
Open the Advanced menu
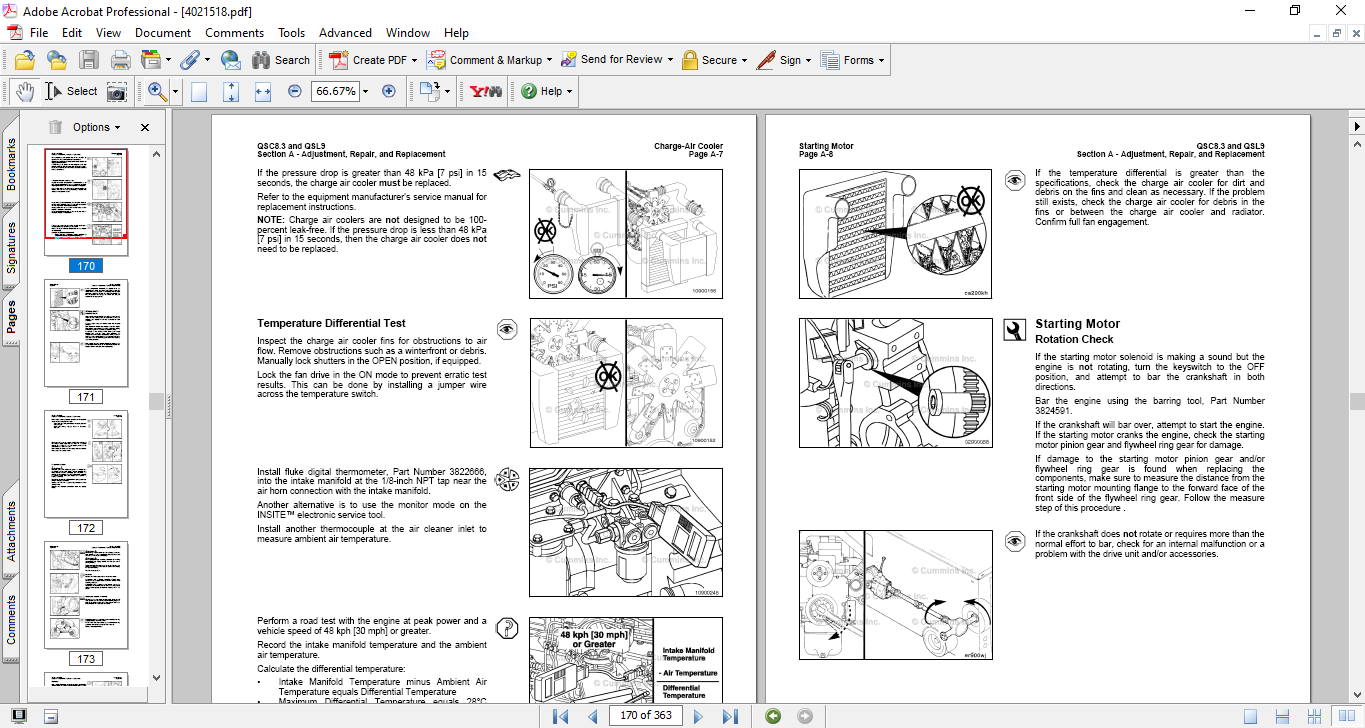click(x=345, y=33)
